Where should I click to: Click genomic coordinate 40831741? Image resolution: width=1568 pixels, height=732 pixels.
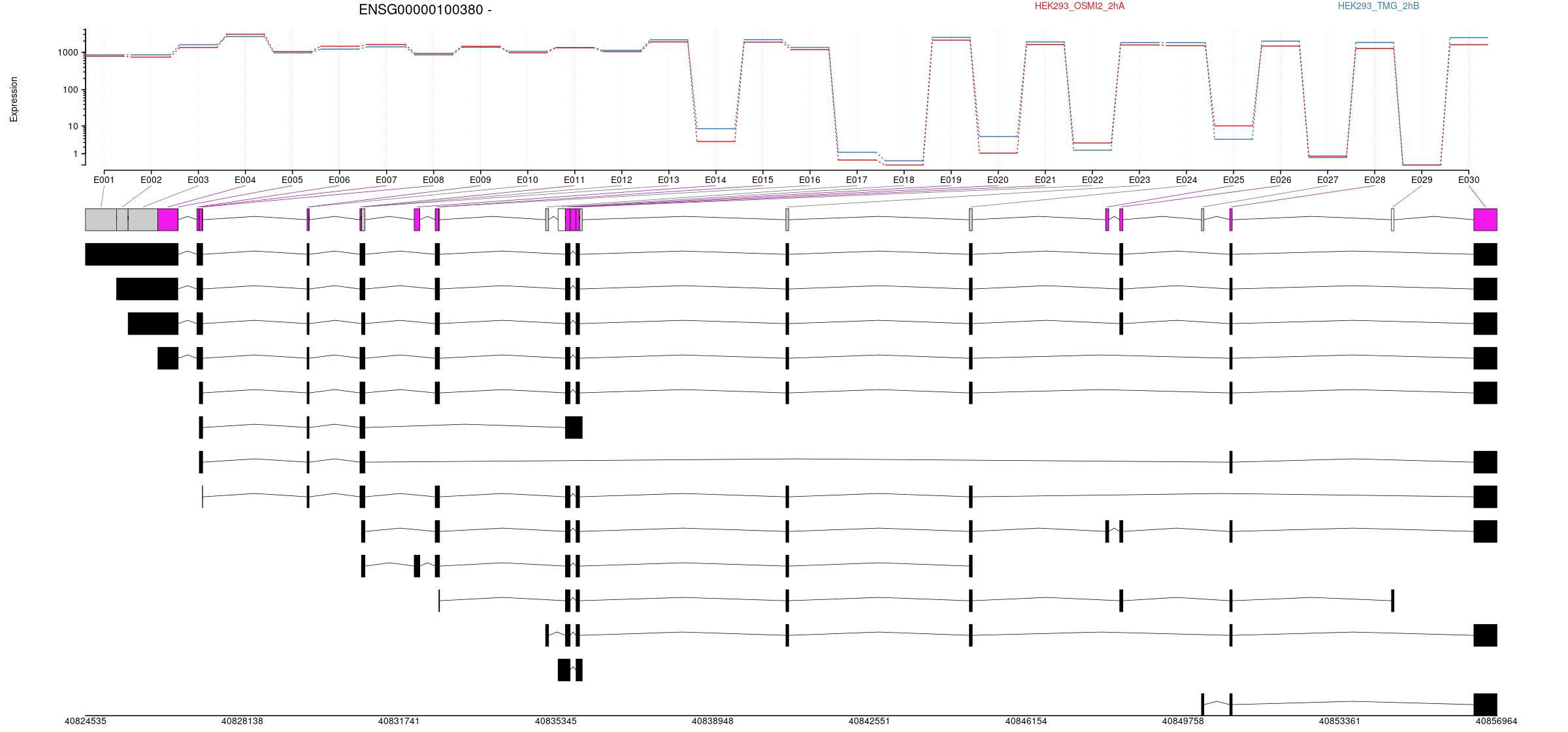coord(399,722)
